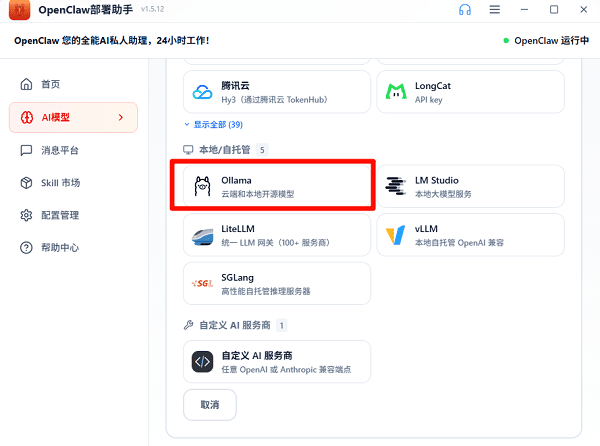Select the LongCat API key card

tap(470, 92)
